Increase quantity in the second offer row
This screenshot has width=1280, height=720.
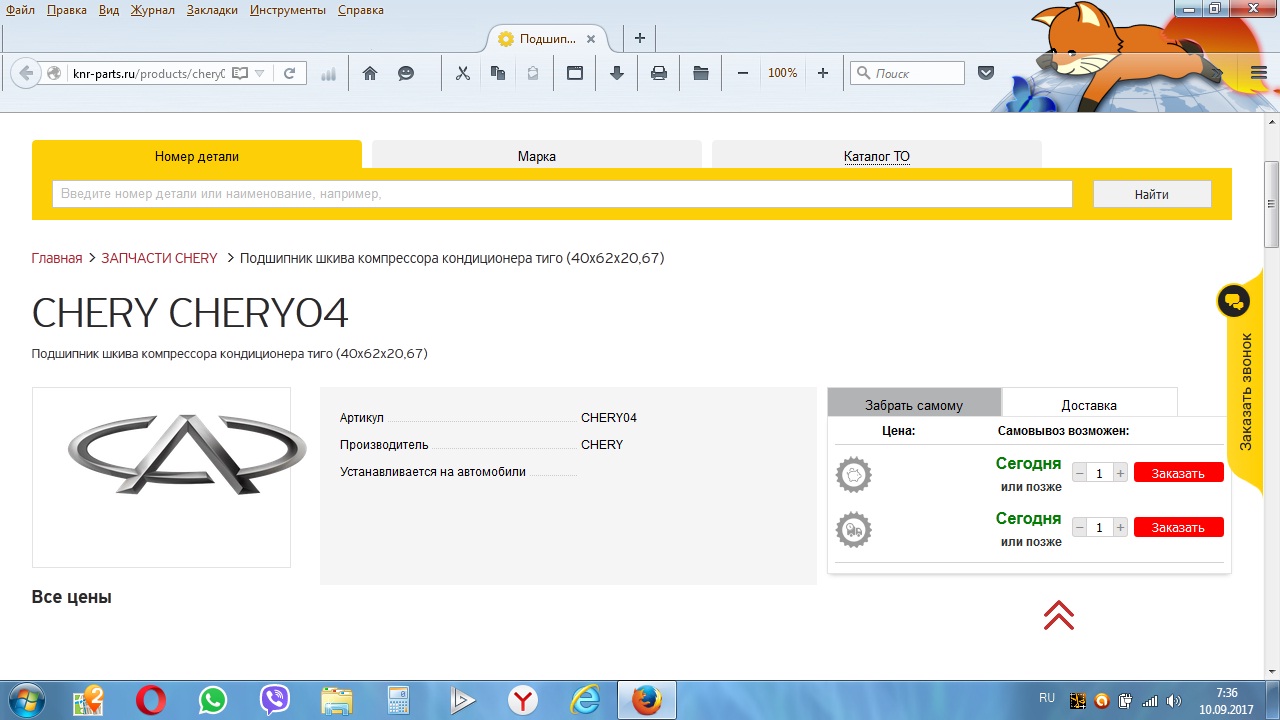pos(1120,527)
